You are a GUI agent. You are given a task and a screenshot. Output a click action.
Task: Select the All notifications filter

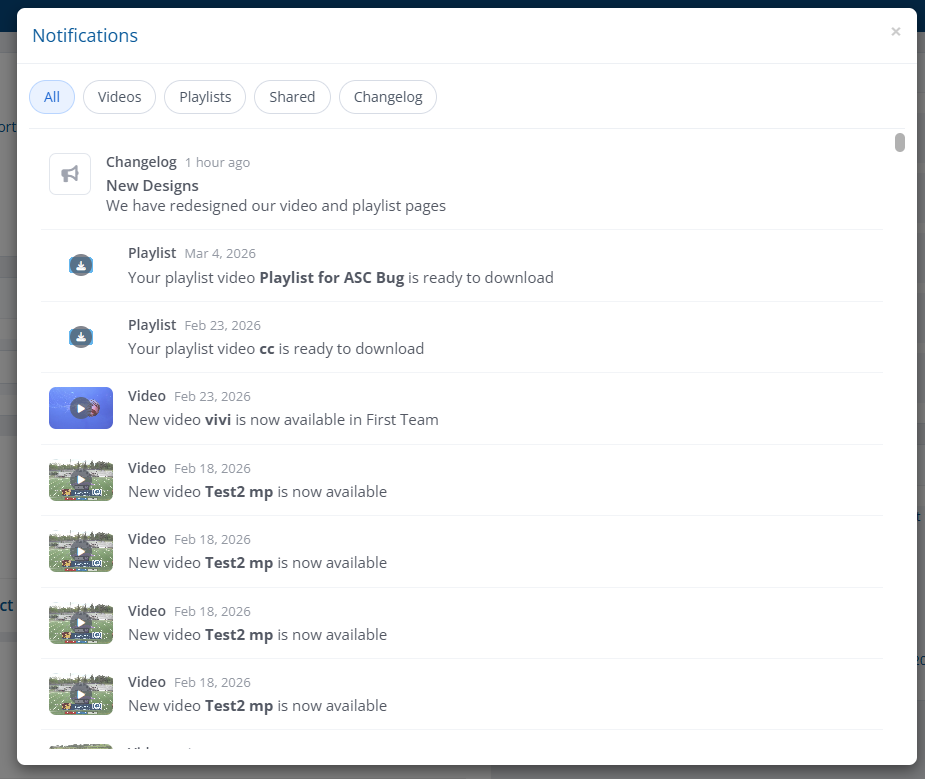[51, 97]
